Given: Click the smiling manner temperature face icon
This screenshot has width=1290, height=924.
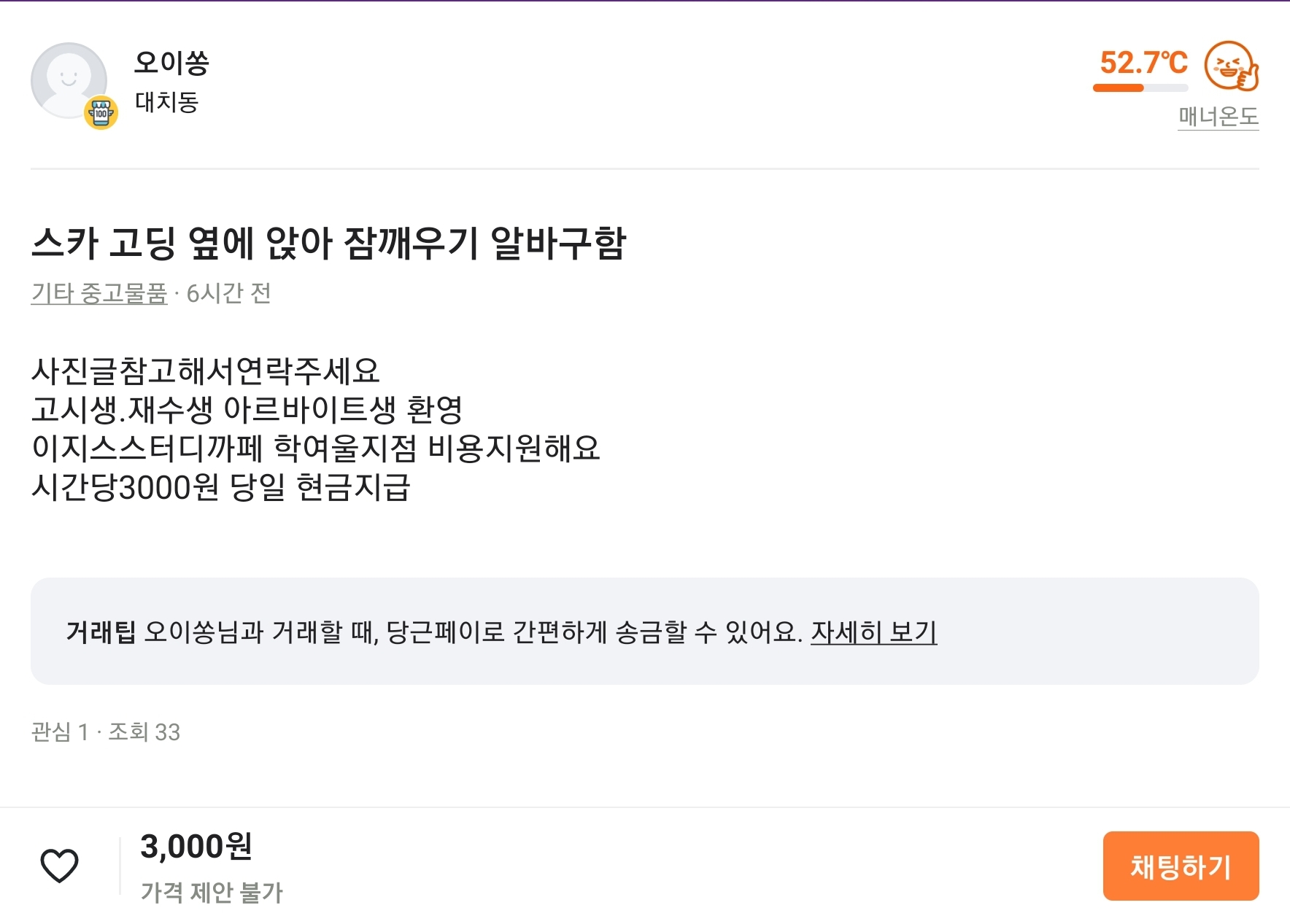Looking at the screenshot, I should pyautogui.click(x=1232, y=66).
